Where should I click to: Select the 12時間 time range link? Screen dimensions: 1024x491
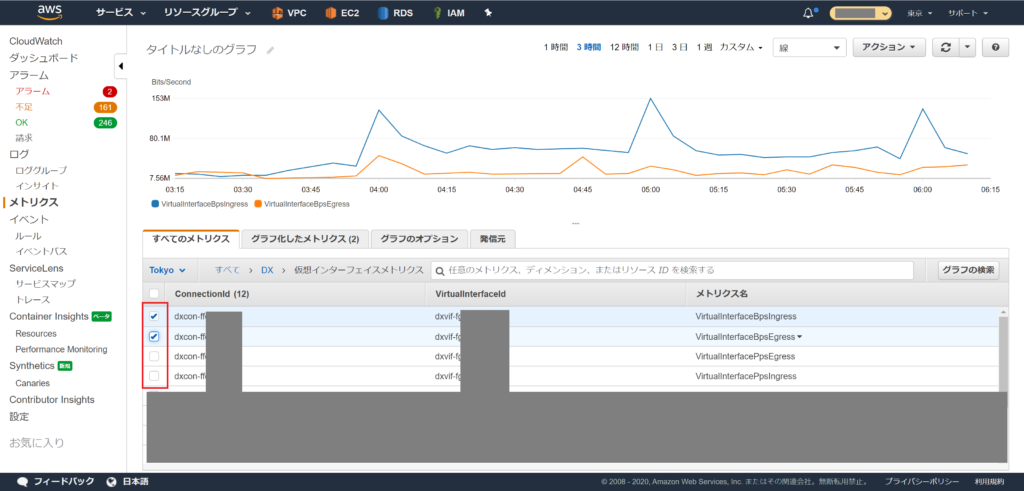pyautogui.click(x=624, y=47)
